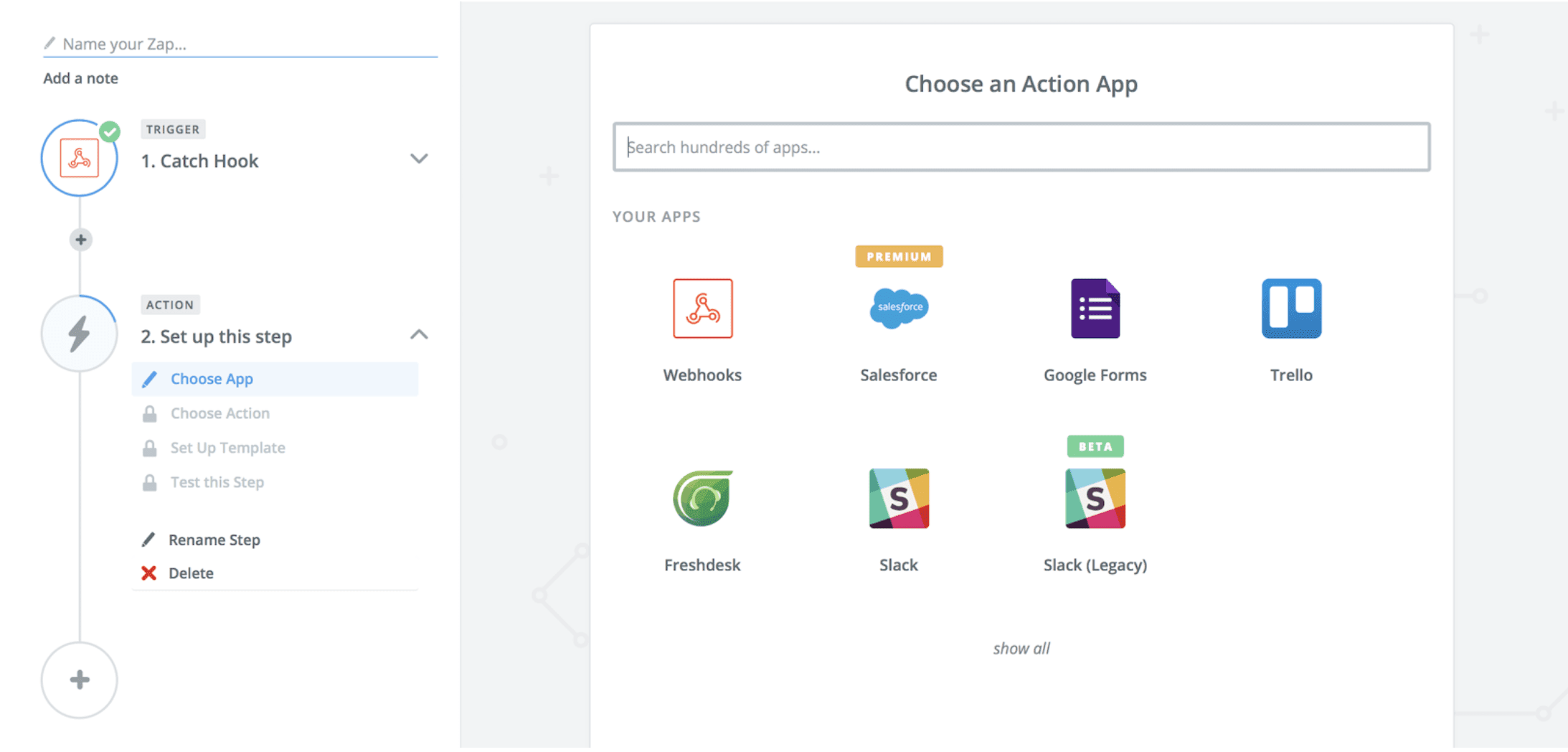This screenshot has width=1568, height=752.
Task: Choose the Freshdesk app icon
Action: pyautogui.click(x=702, y=498)
